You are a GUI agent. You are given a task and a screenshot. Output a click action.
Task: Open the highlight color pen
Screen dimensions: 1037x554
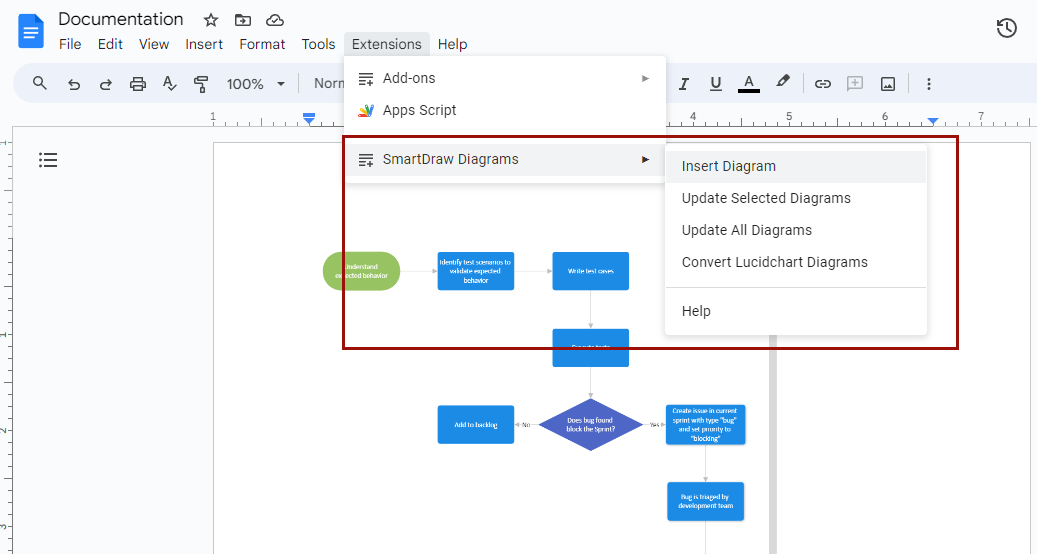point(783,82)
